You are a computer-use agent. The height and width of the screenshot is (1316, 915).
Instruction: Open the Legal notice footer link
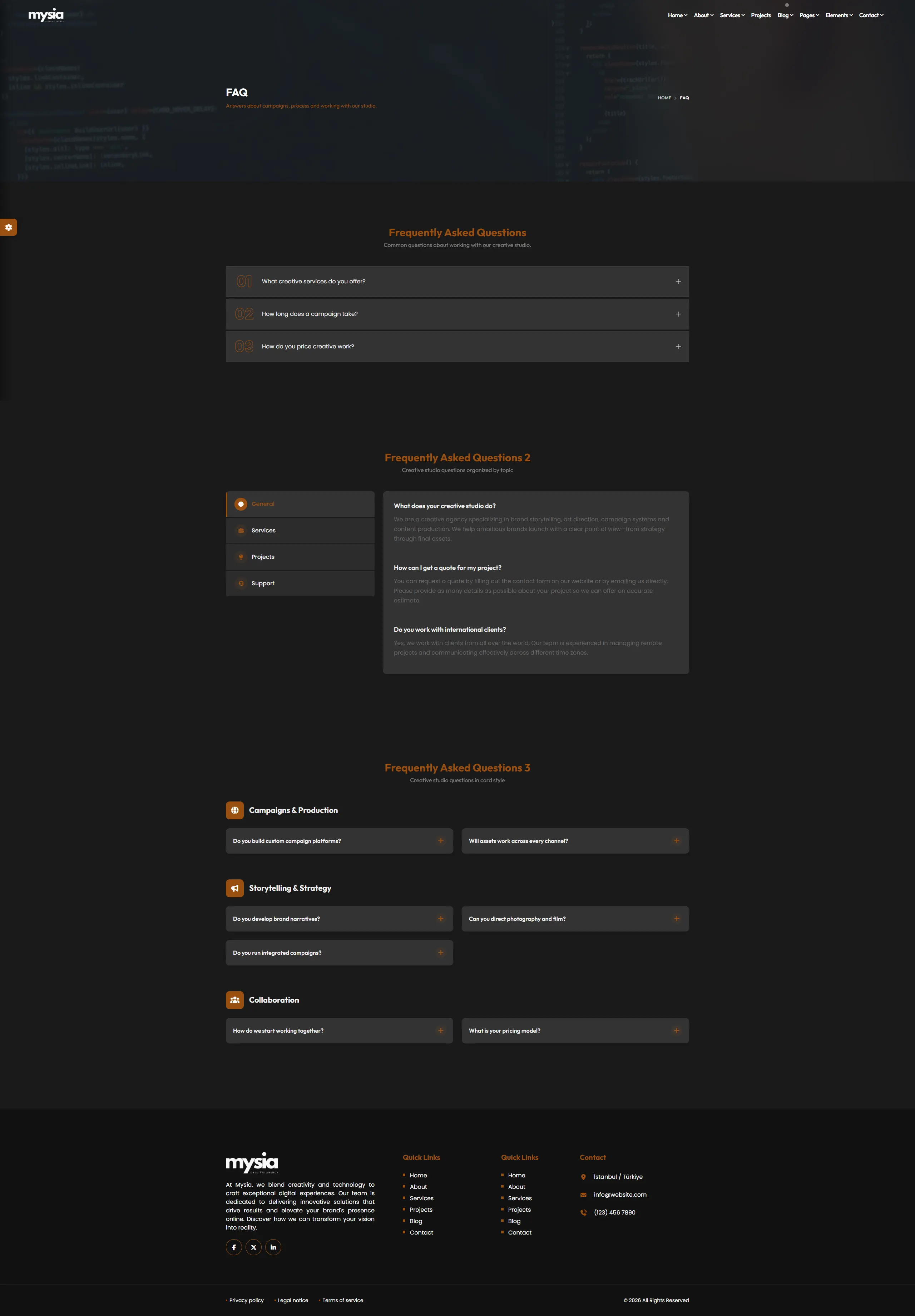[x=293, y=1301]
